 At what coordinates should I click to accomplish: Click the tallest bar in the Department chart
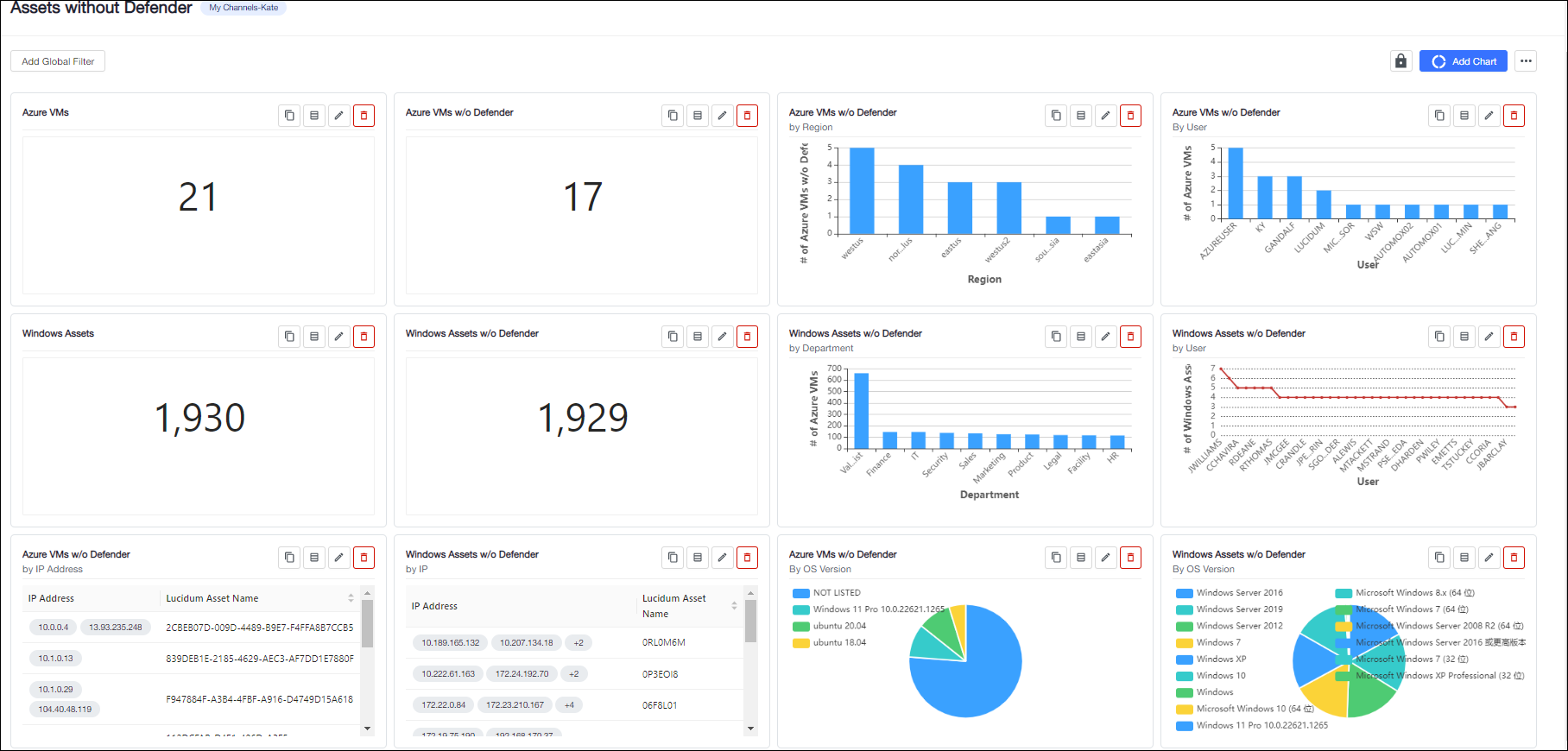(x=861, y=411)
